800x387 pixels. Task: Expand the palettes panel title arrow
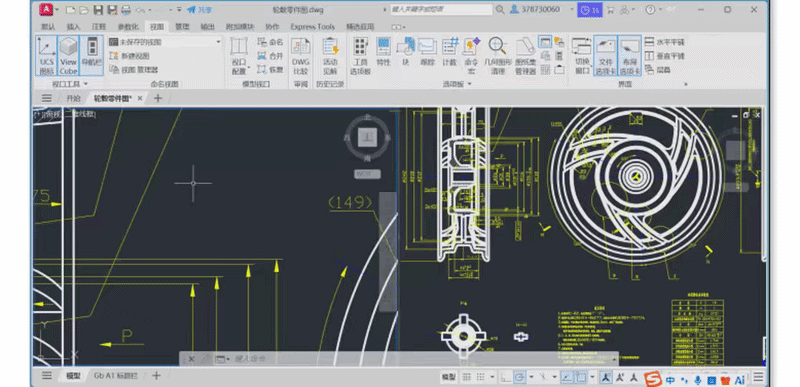pyautogui.click(x=469, y=84)
